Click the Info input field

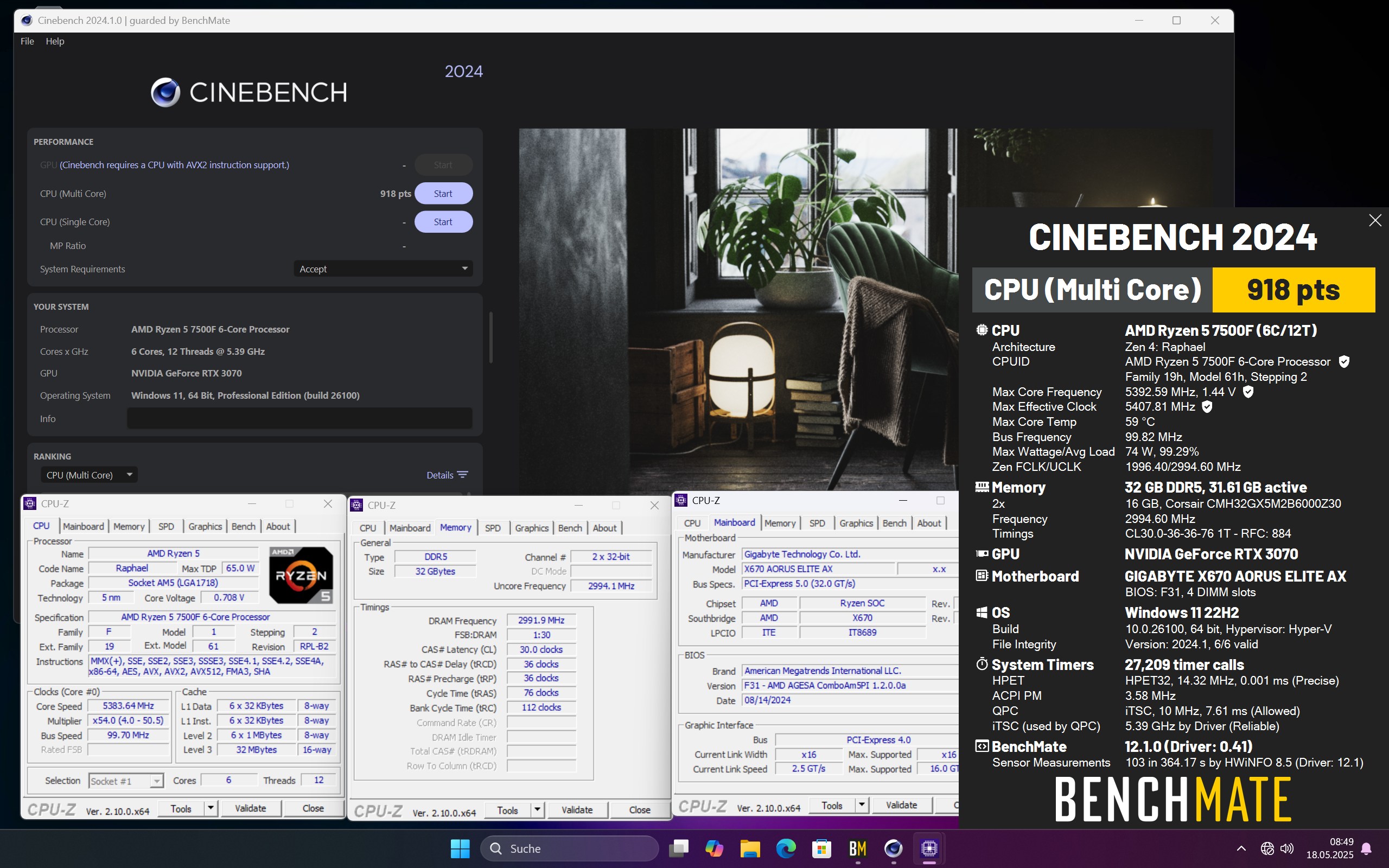[300, 418]
